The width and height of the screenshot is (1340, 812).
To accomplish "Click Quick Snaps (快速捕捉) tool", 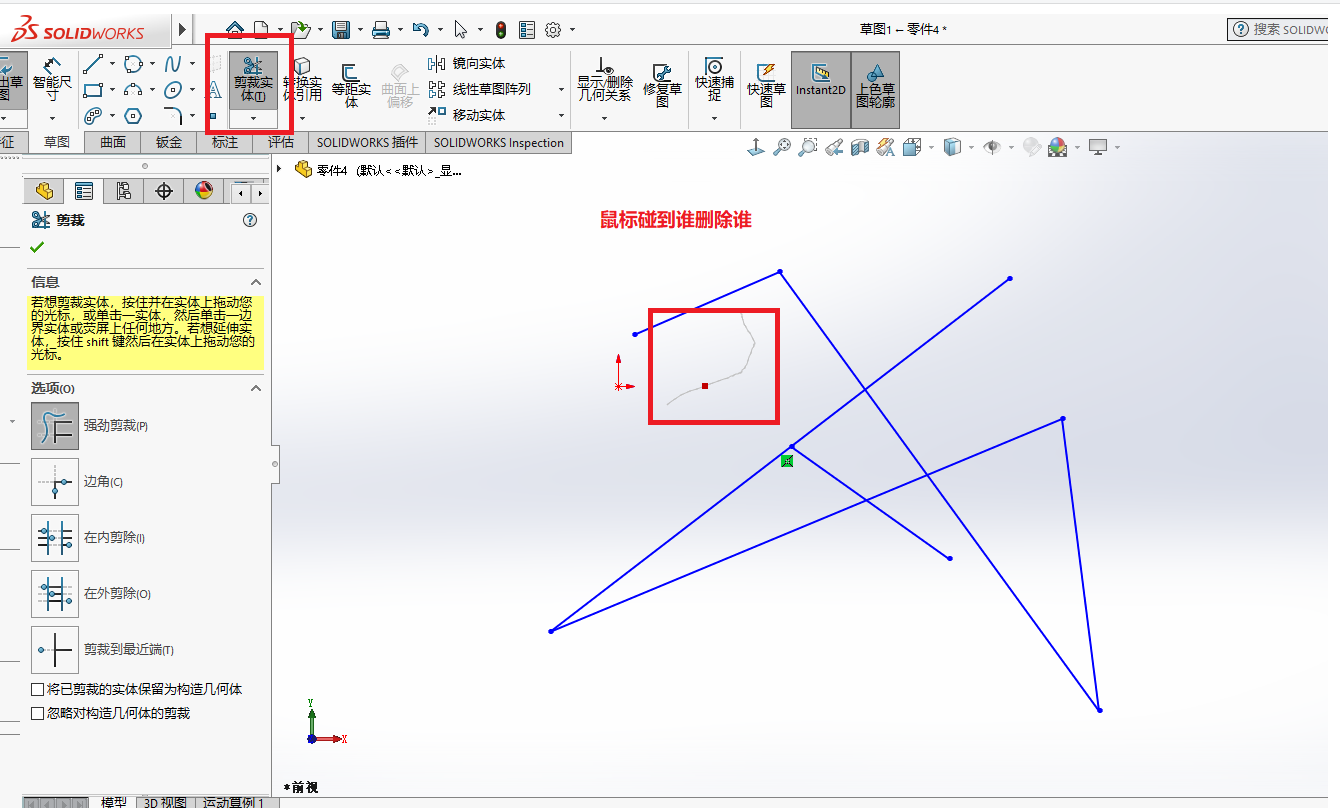I will pyautogui.click(x=714, y=80).
